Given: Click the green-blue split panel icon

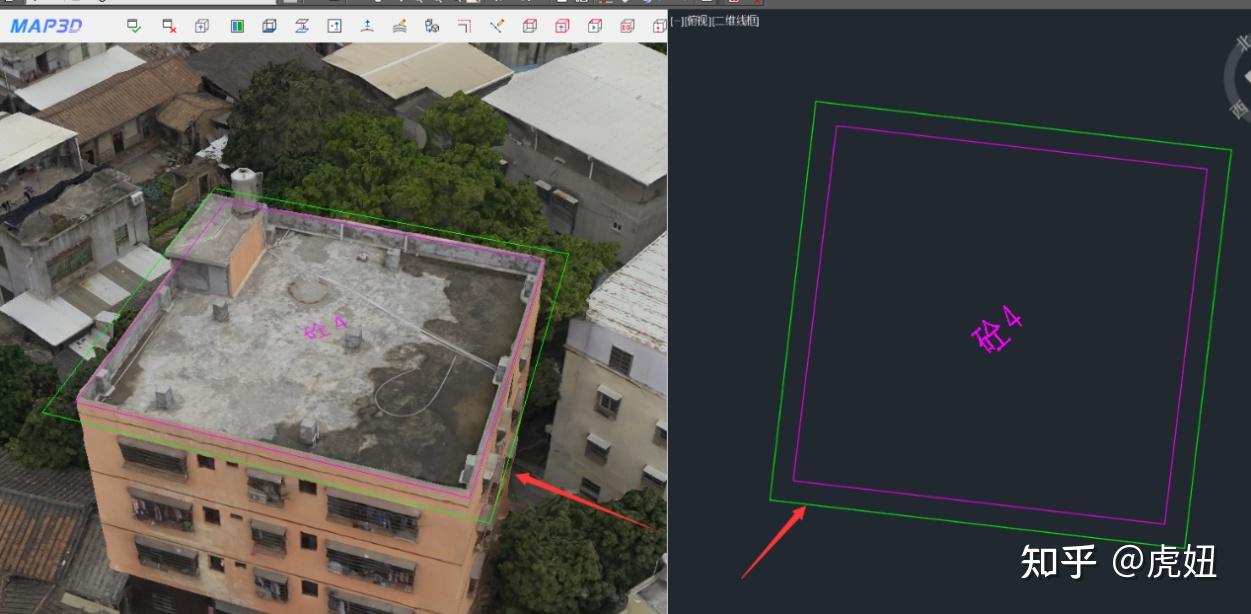Looking at the screenshot, I should 240,25.
